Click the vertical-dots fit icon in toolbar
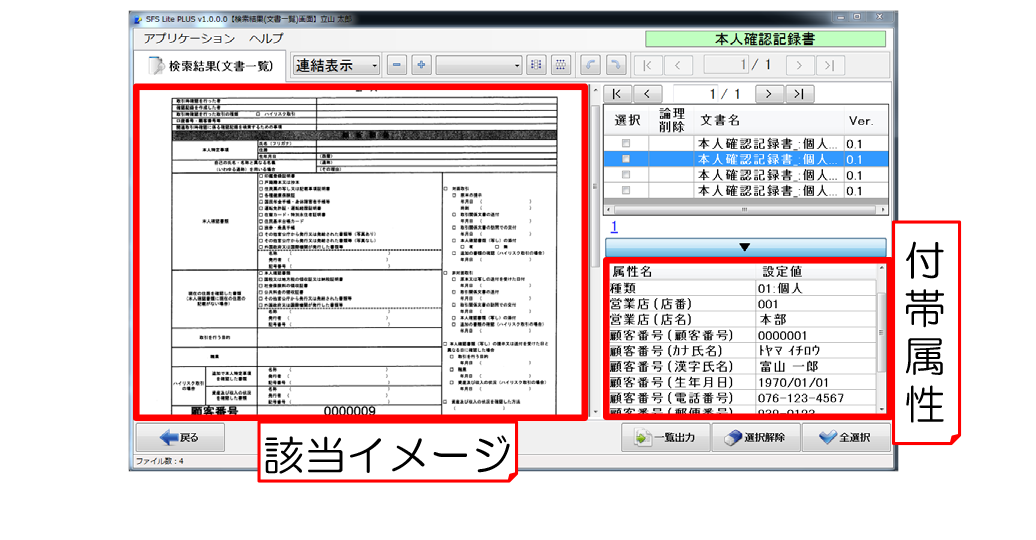Viewport: 1036px width, 540px height. click(x=536, y=65)
